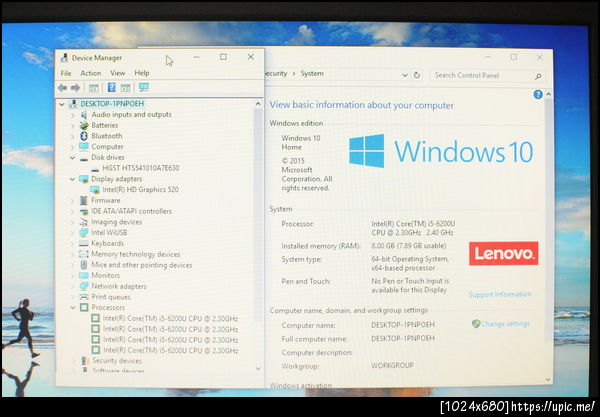Viewport: 600px width, 417px height.
Task: Select the Audio inputs and outputs speaker icon
Action: [x=84, y=114]
